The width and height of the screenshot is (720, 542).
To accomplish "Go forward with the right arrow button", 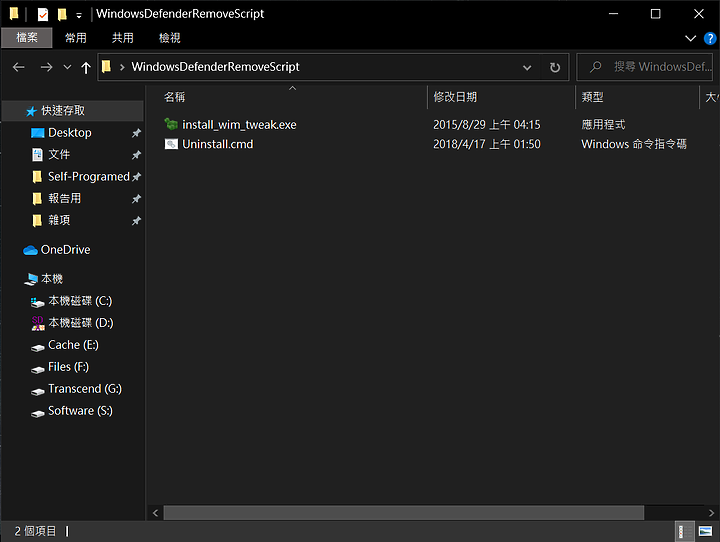I will coord(46,67).
